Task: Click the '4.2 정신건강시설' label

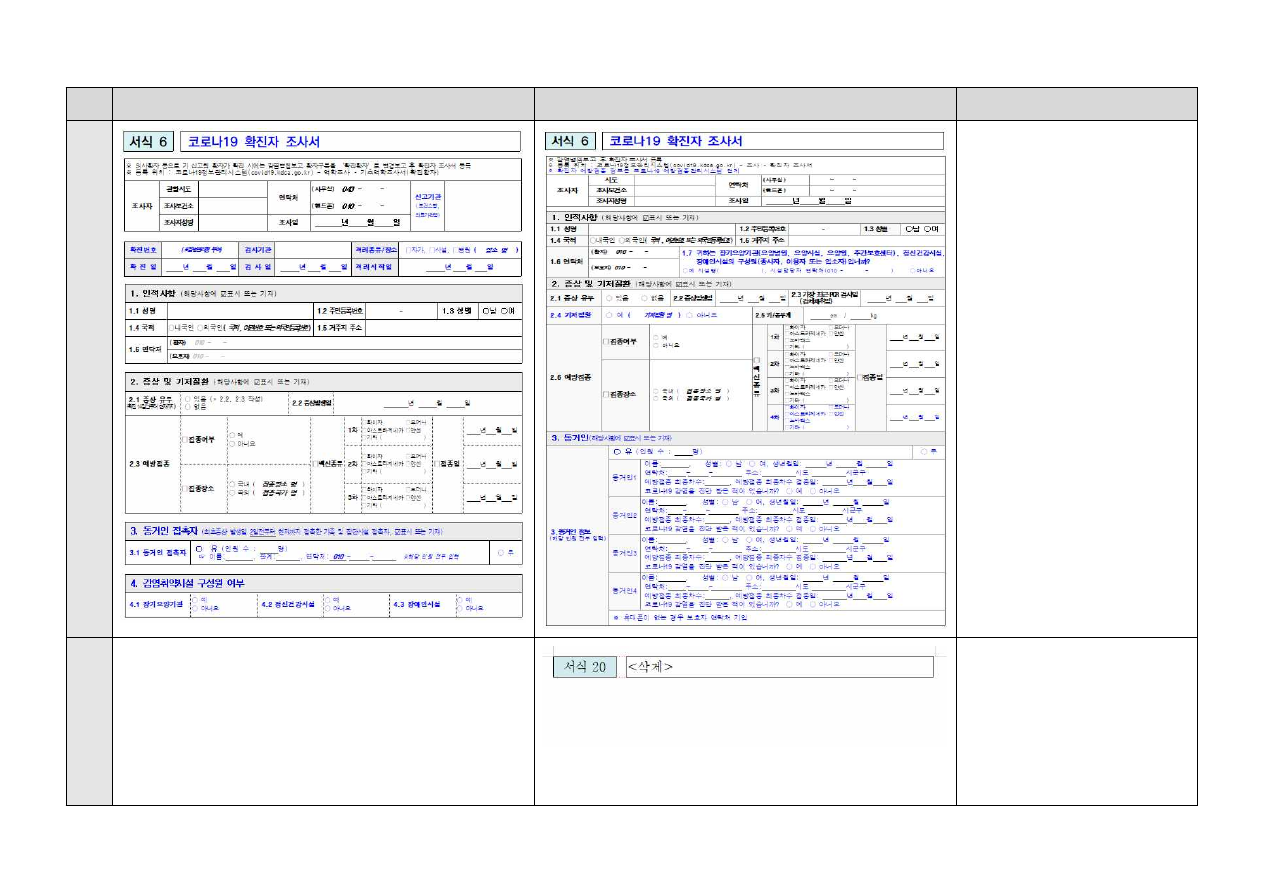Action: pyautogui.click(x=288, y=604)
